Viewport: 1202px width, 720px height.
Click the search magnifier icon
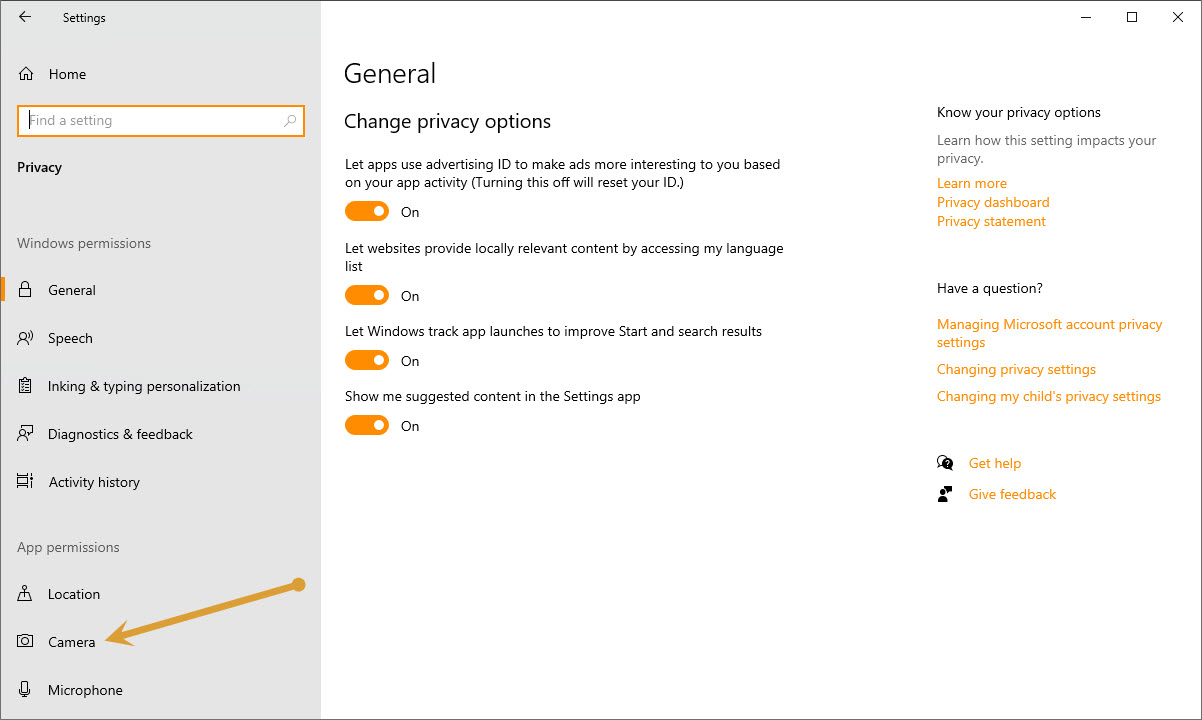click(x=290, y=121)
